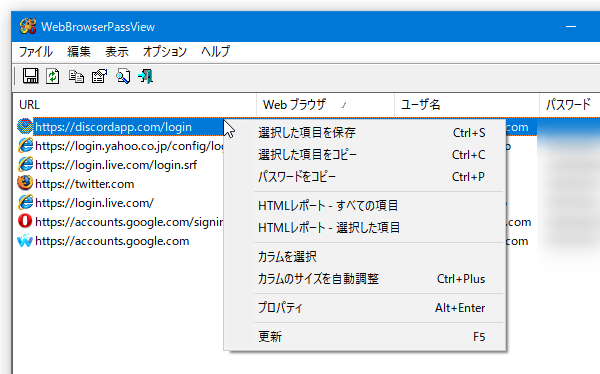Click the Find magnifier toolbar icon
The width and height of the screenshot is (600, 374).
(x=123, y=76)
